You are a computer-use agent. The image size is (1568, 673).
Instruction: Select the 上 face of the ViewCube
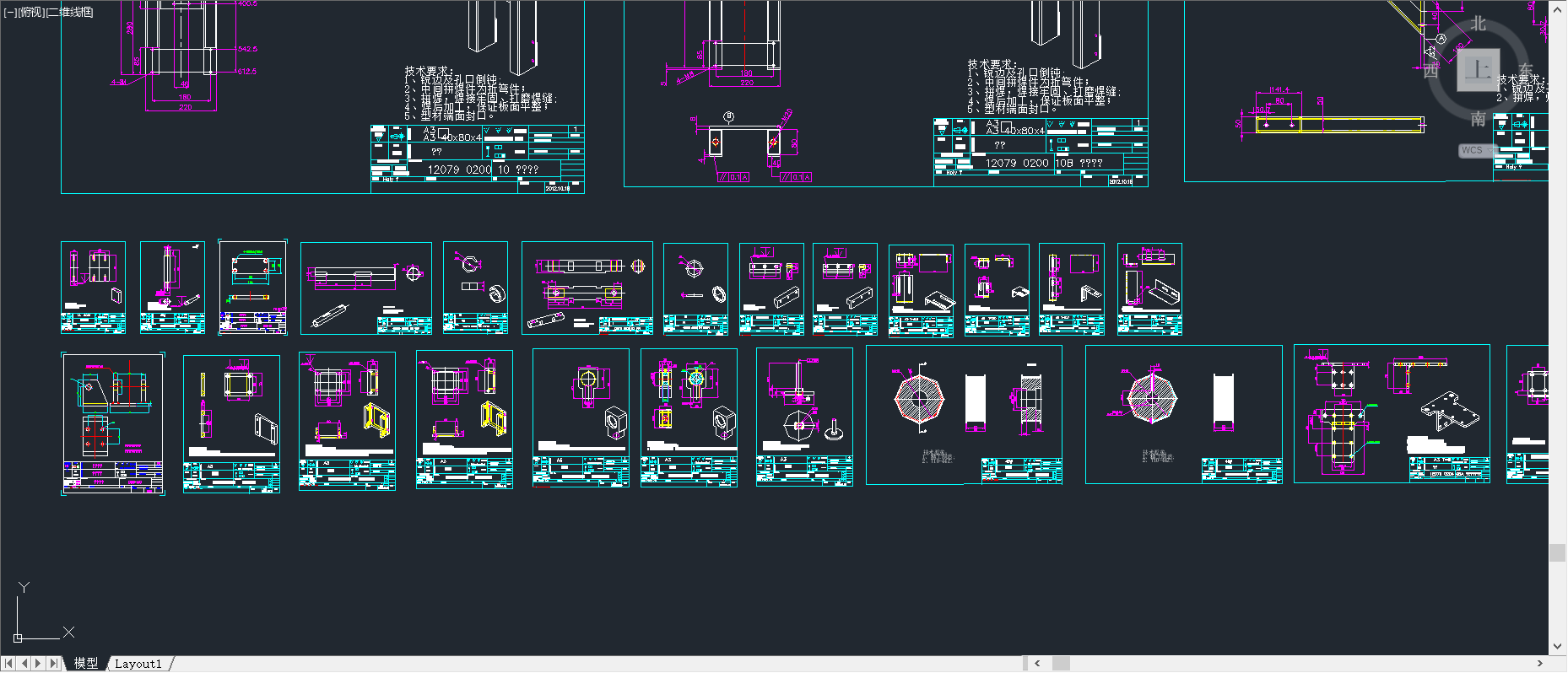click(1479, 70)
